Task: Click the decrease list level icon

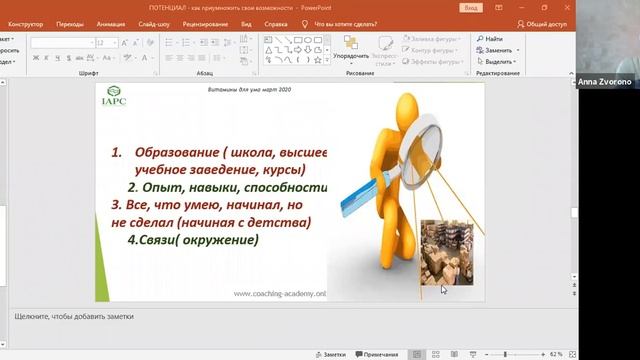Action: tap(204, 43)
